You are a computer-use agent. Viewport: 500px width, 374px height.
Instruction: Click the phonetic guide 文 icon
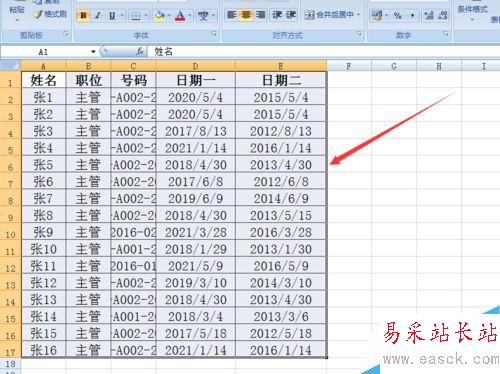click(203, 16)
